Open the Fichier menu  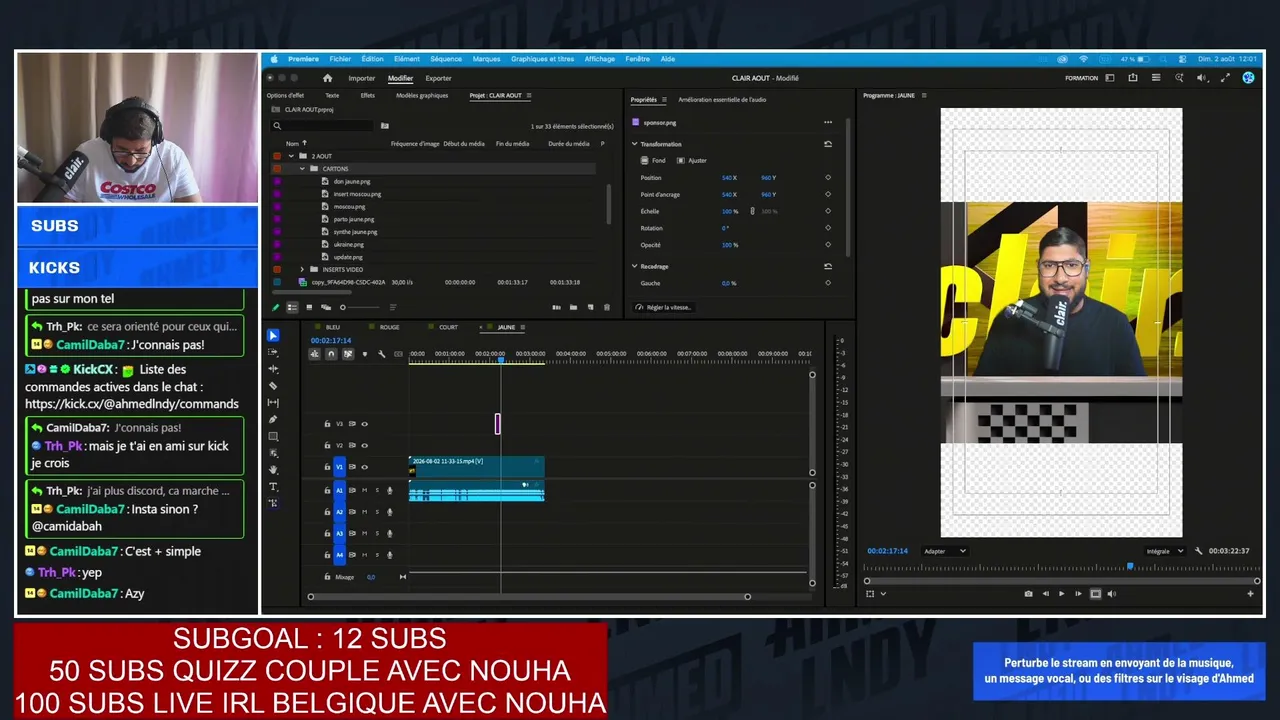pos(340,59)
